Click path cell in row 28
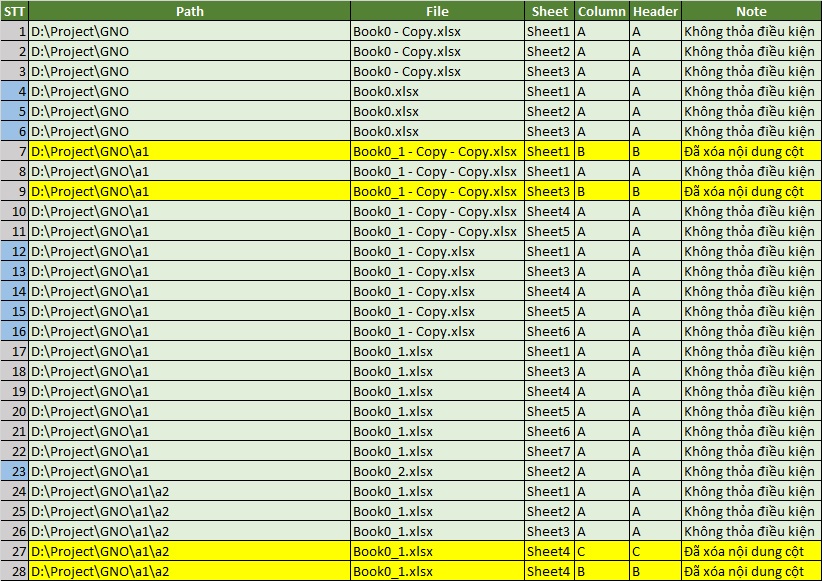822x581 pixels. tap(188, 571)
